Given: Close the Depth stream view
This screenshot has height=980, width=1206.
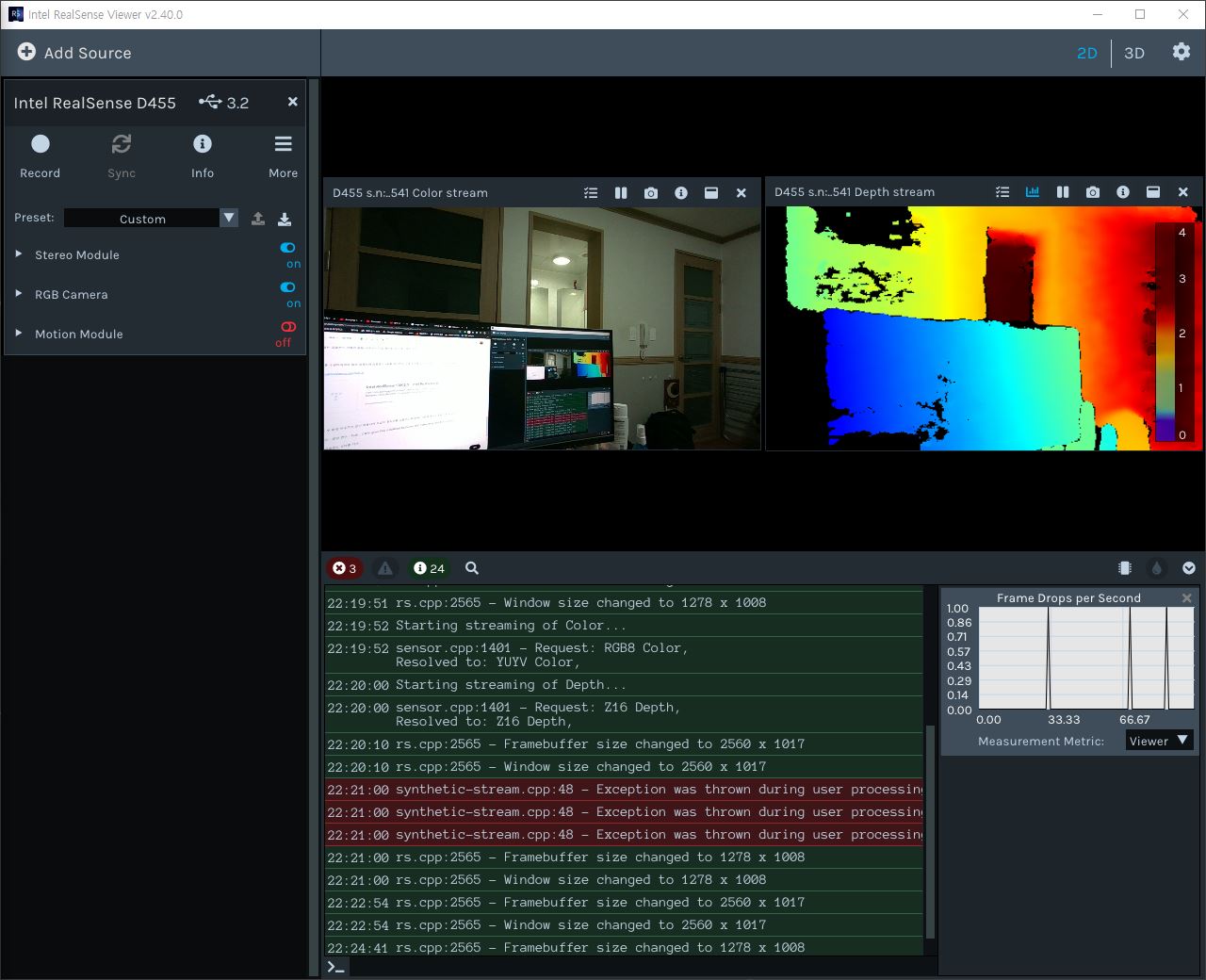Looking at the screenshot, I should 1183,191.
